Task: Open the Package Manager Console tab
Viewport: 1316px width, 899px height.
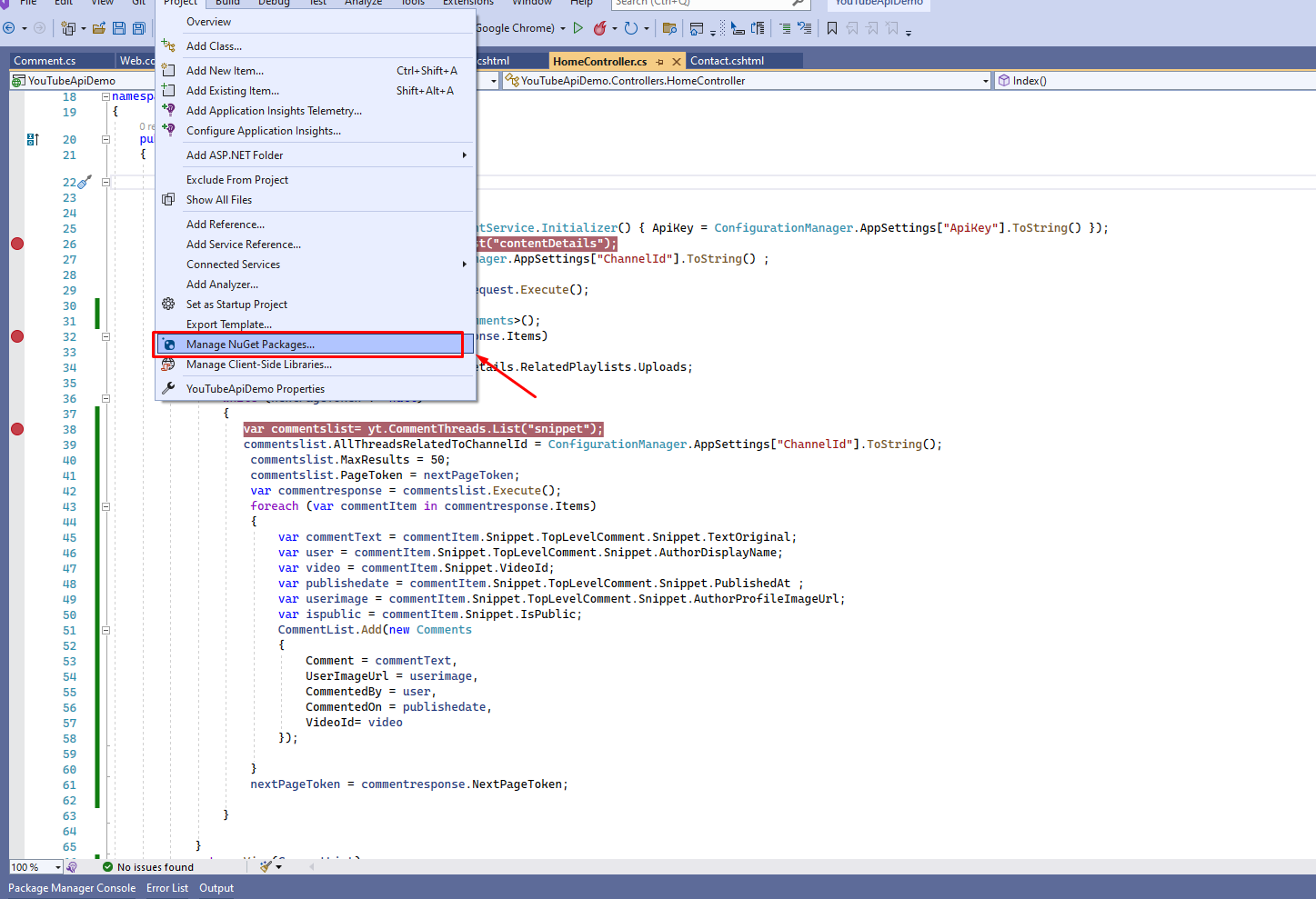Action: (72, 888)
